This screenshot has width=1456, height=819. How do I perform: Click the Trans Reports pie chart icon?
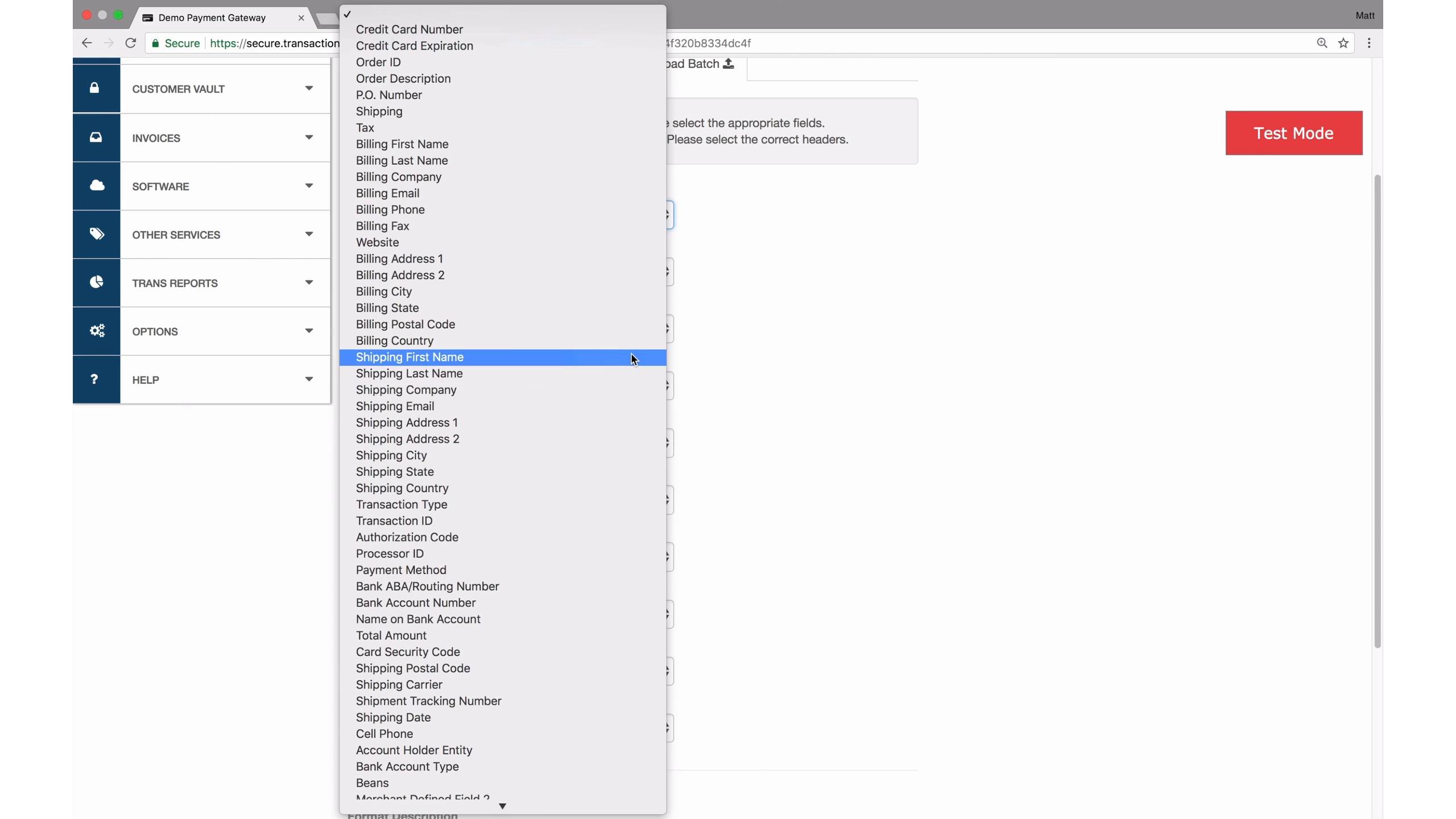click(x=96, y=282)
